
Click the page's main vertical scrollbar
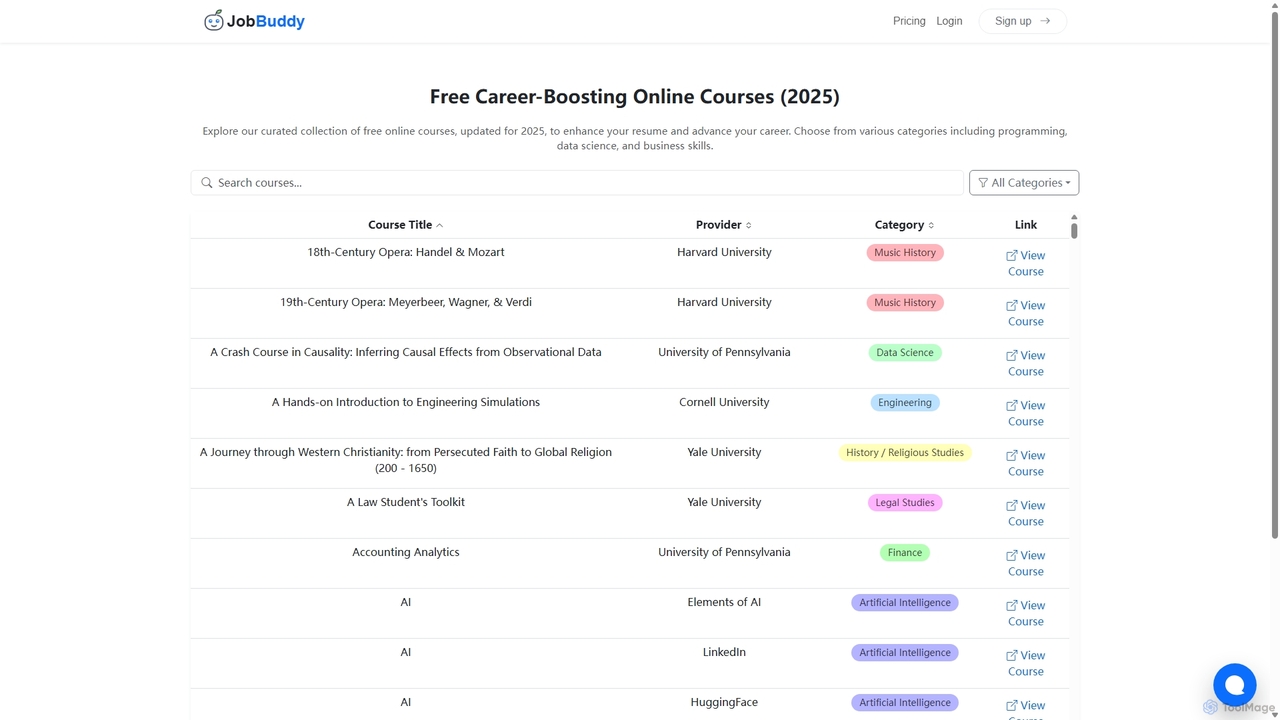[1275, 275]
